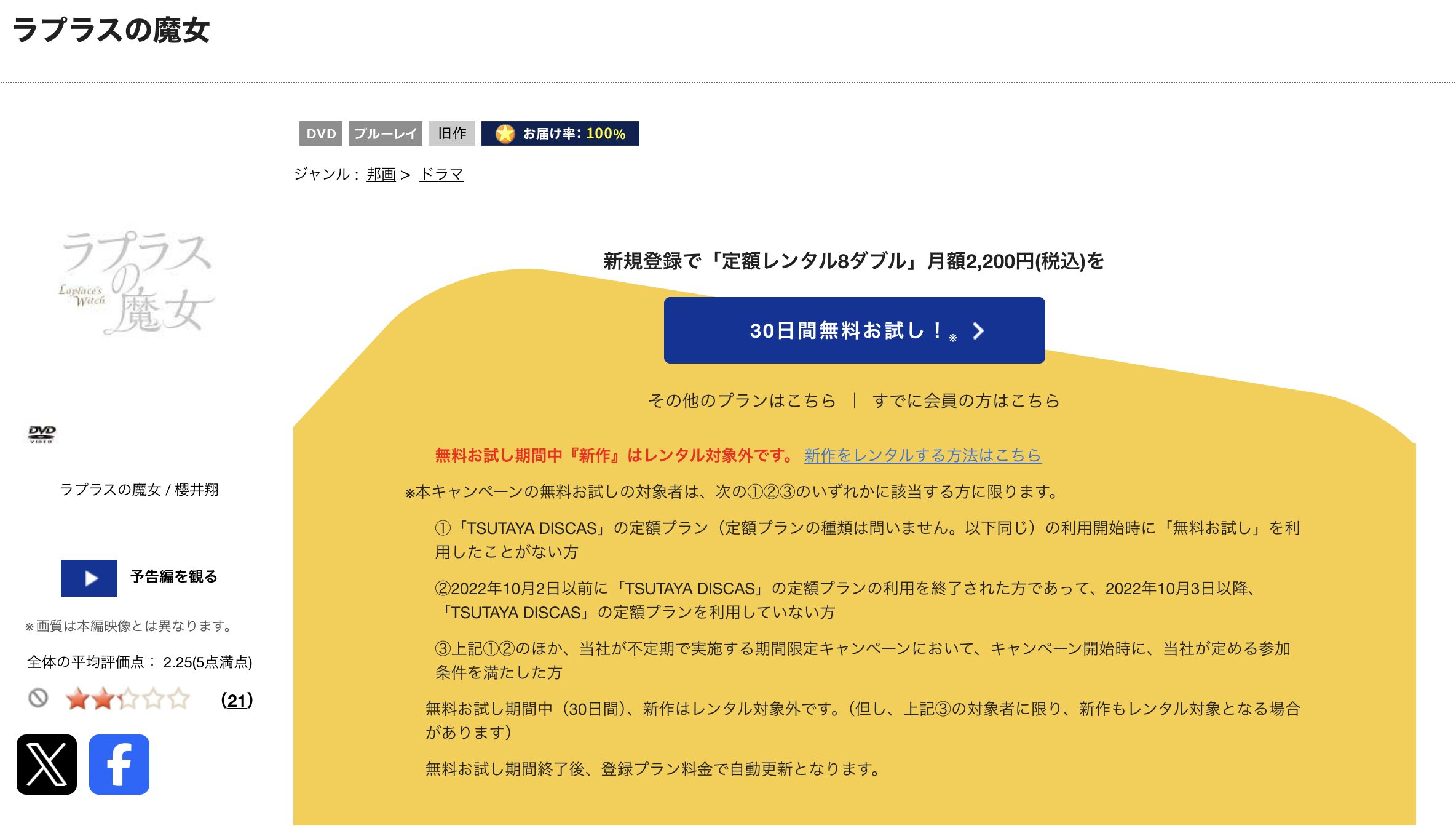Rate with the first star
Image resolution: width=1456 pixels, height=839 pixels.
coord(78,699)
